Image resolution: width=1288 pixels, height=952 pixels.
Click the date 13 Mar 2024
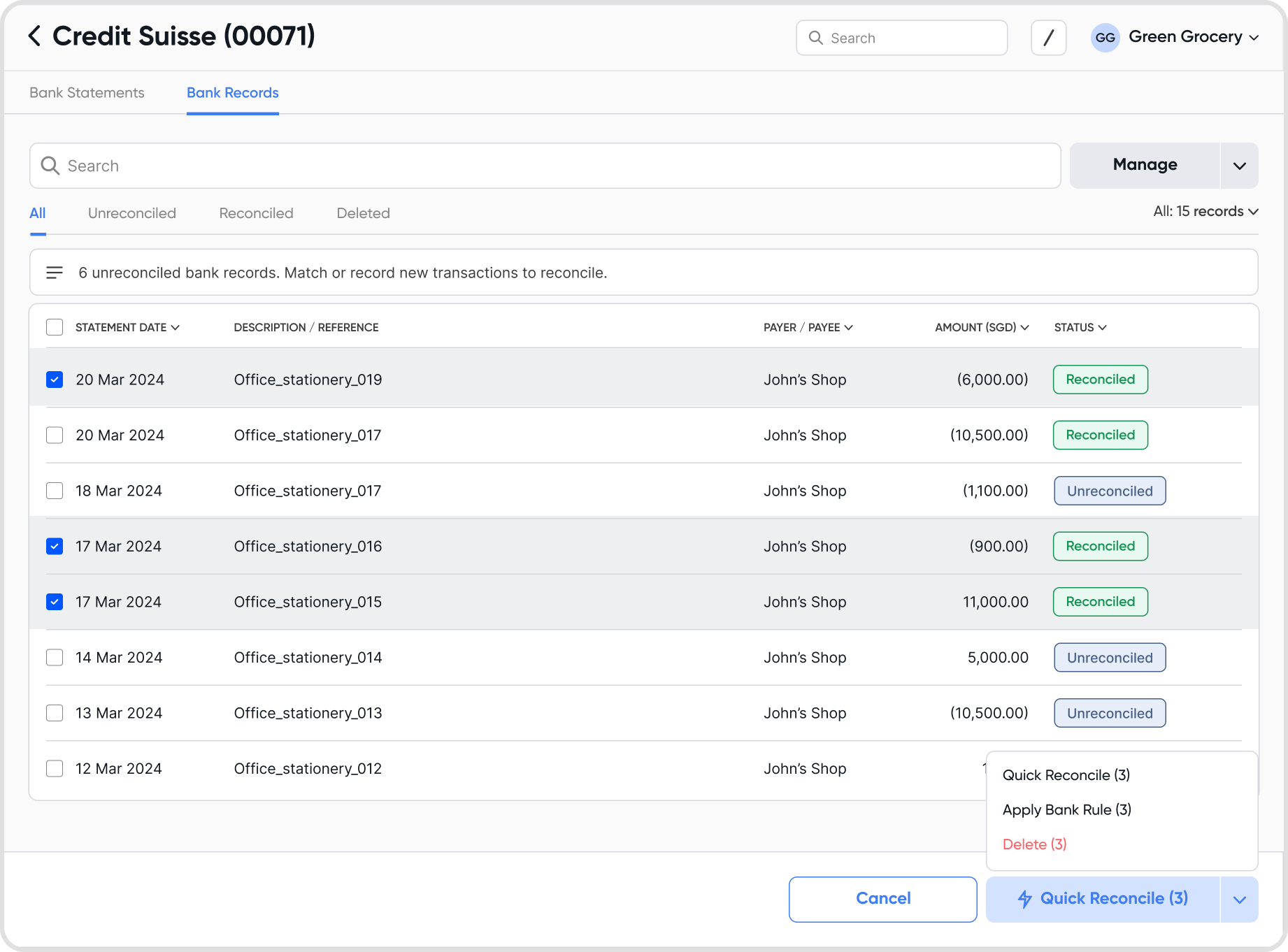pyautogui.click(x=119, y=713)
